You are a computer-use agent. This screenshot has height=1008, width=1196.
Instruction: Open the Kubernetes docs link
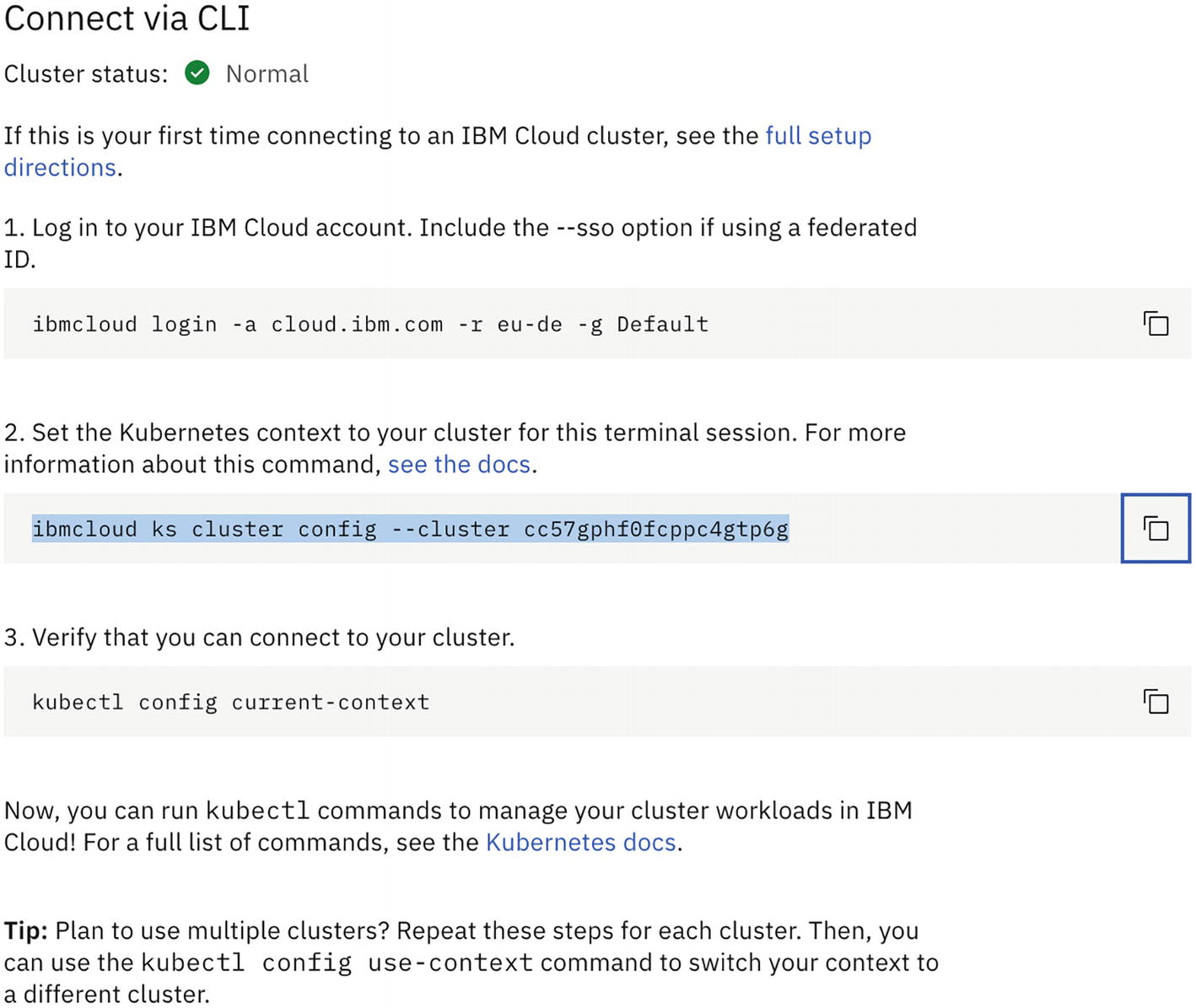[x=580, y=843]
